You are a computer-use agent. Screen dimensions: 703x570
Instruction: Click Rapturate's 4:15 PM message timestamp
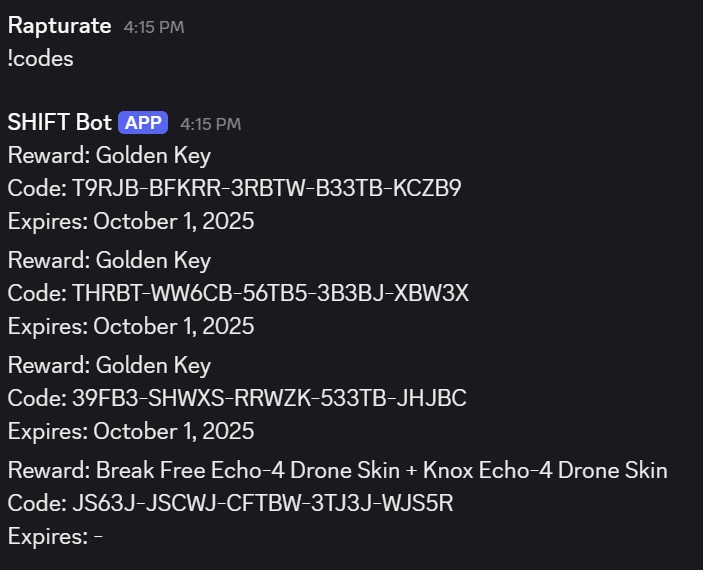coord(154,28)
